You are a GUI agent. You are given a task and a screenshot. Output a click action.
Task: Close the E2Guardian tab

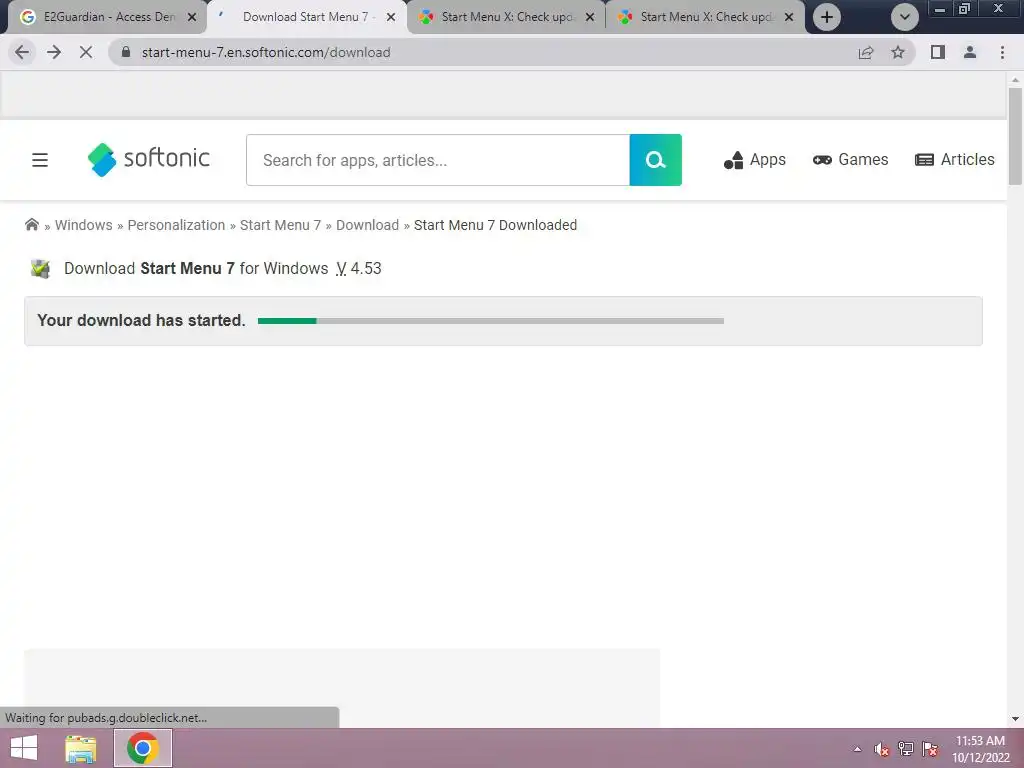(192, 17)
